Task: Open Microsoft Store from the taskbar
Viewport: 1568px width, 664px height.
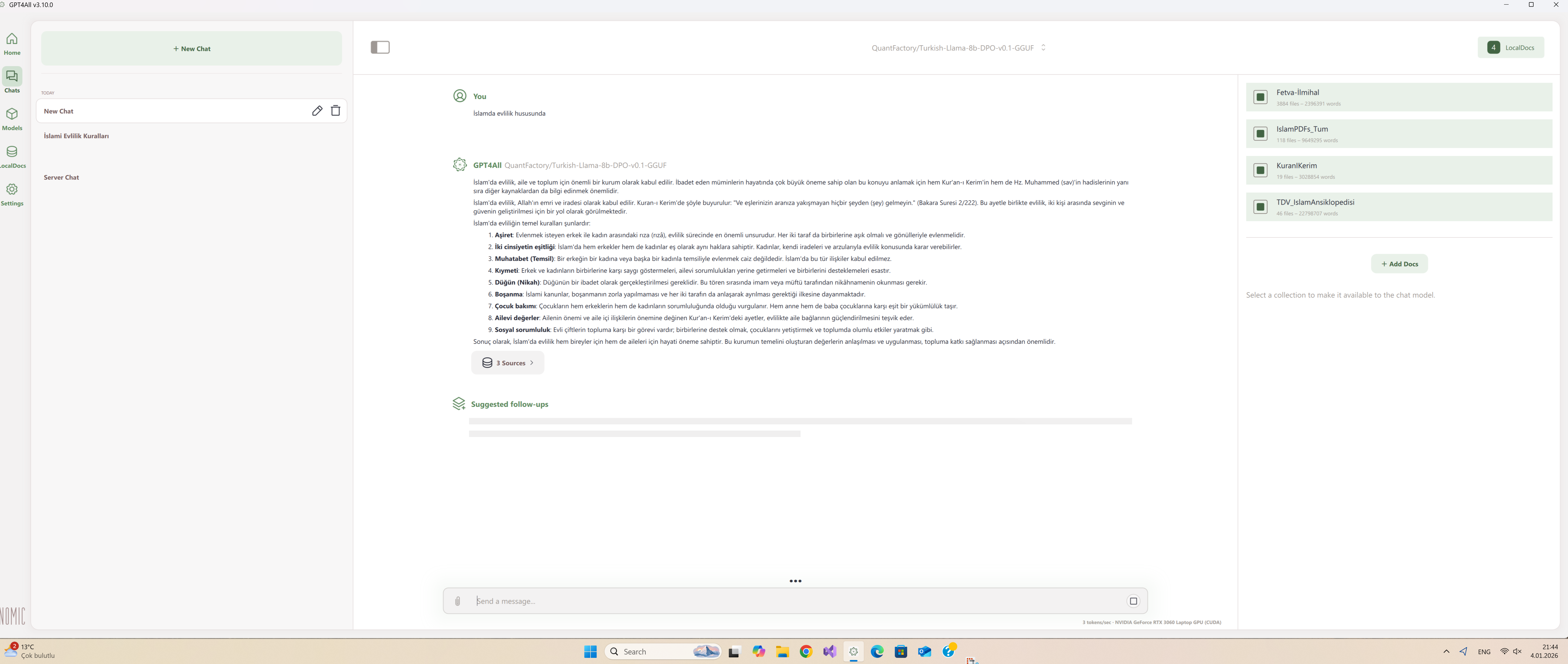Action: 901,652
